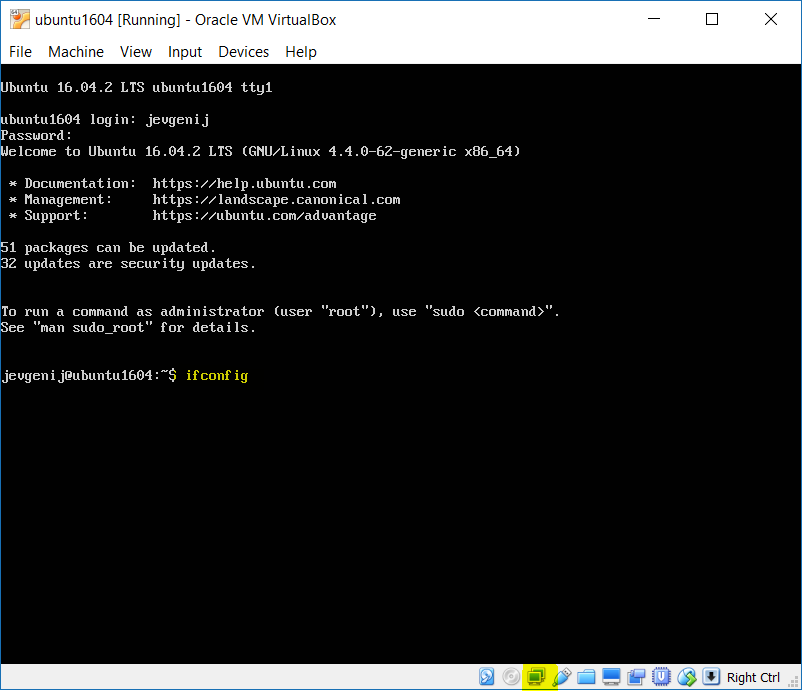Click the VirtualBox window title icon
The height and width of the screenshot is (692, 802).
pos(20,19)
